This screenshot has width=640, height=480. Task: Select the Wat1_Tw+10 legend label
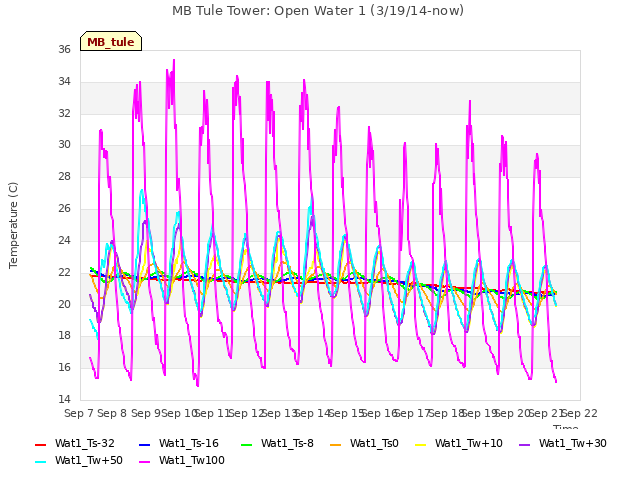(469, 443)
